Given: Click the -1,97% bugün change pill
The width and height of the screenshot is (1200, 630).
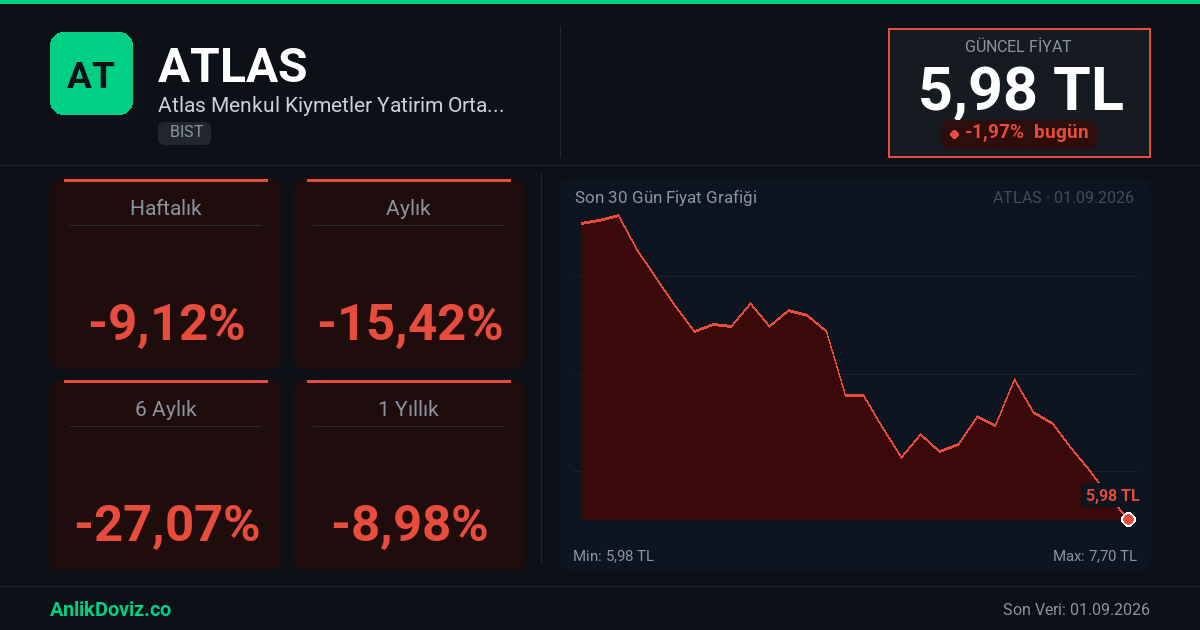Looking at the screenshot, I should (1019, 133).
